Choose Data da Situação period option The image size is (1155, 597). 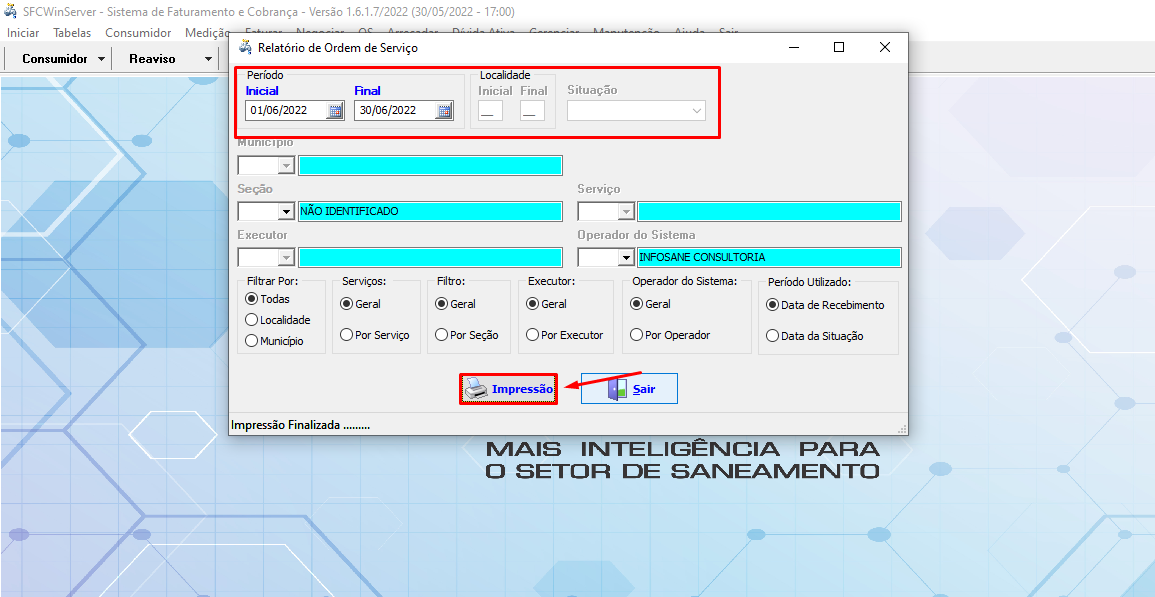tap(772, 336)
